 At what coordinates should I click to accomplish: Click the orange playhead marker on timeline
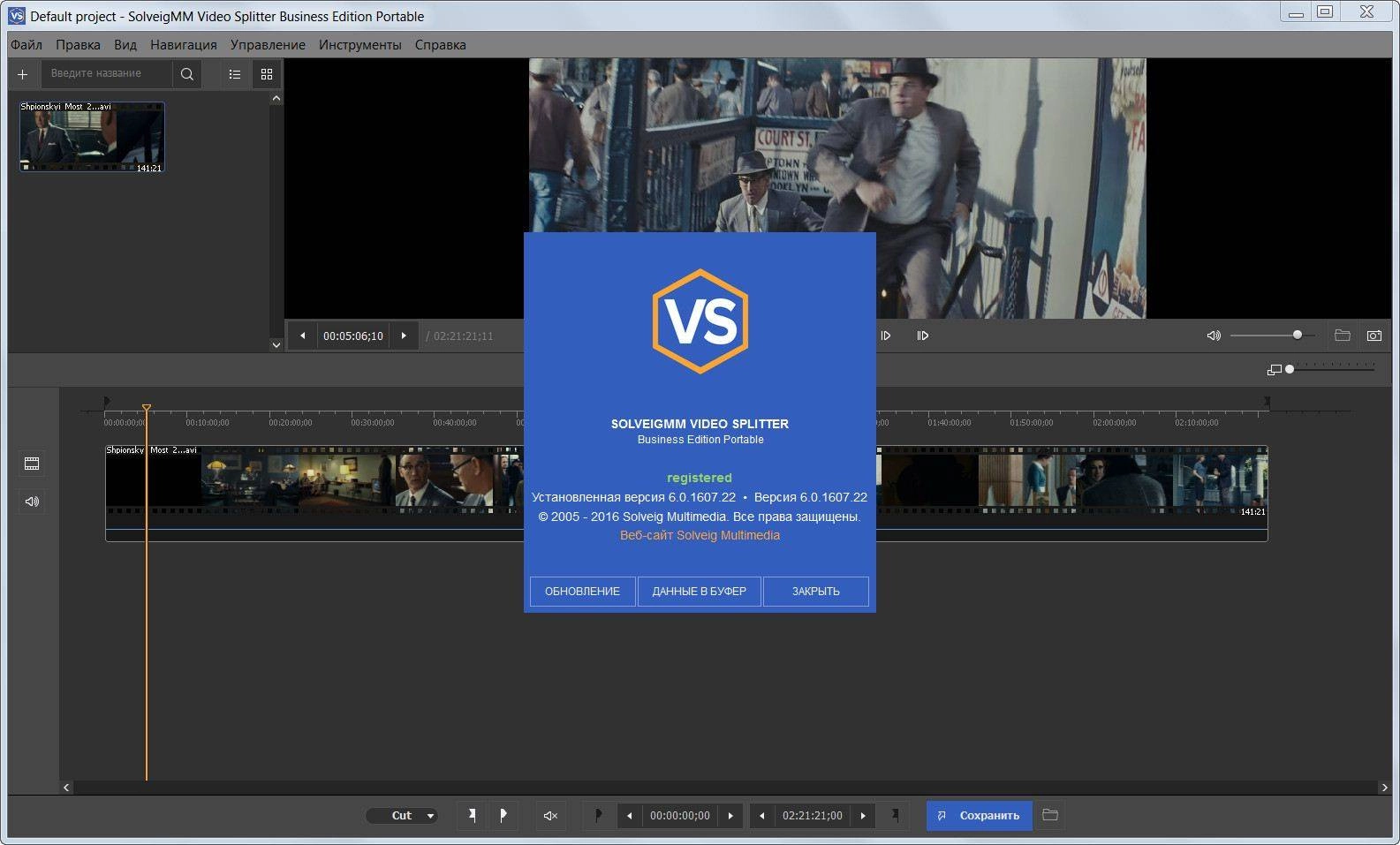(x=147, y=408)
